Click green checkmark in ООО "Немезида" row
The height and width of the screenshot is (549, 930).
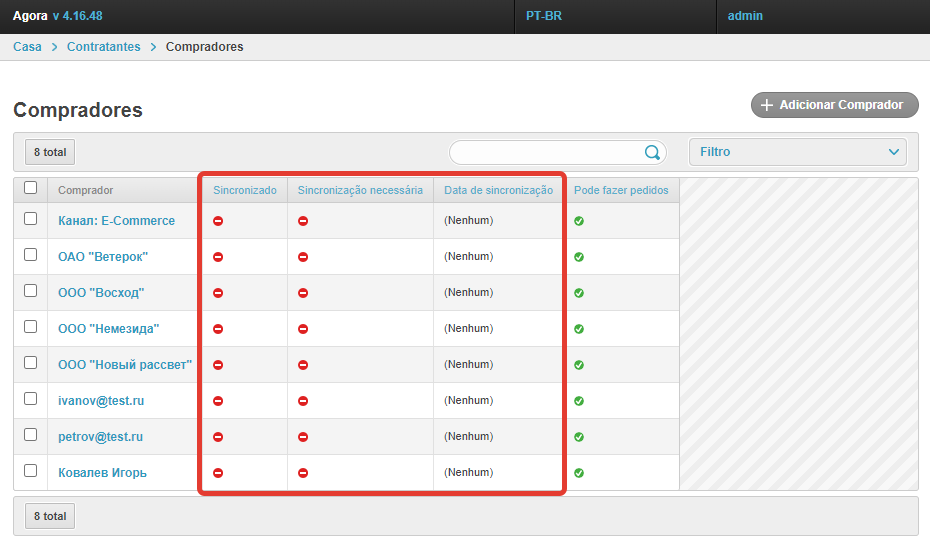579,329
